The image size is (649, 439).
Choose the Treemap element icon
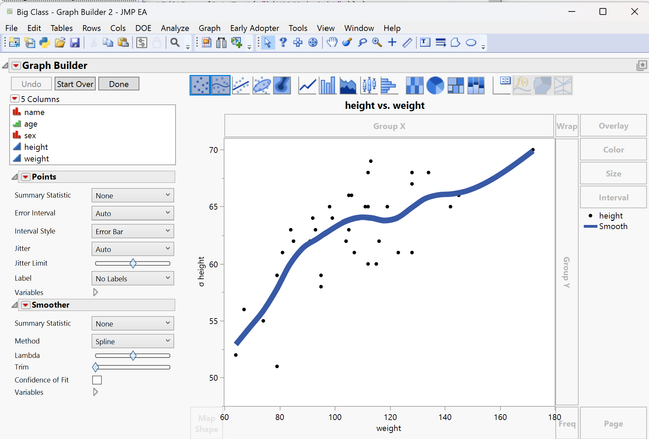pyautogui.click(x=455, y=85)
